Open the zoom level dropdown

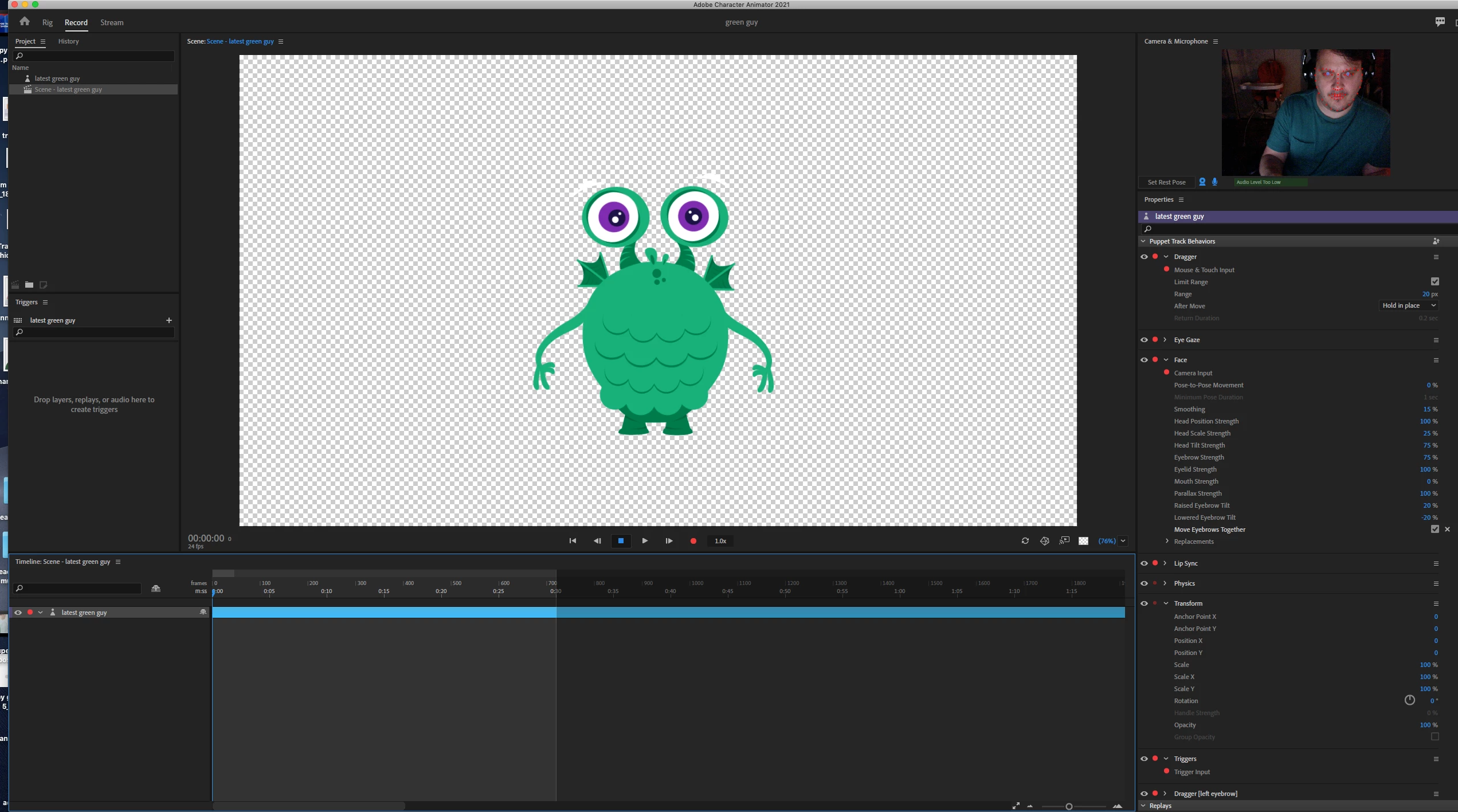pos(1123,541)
